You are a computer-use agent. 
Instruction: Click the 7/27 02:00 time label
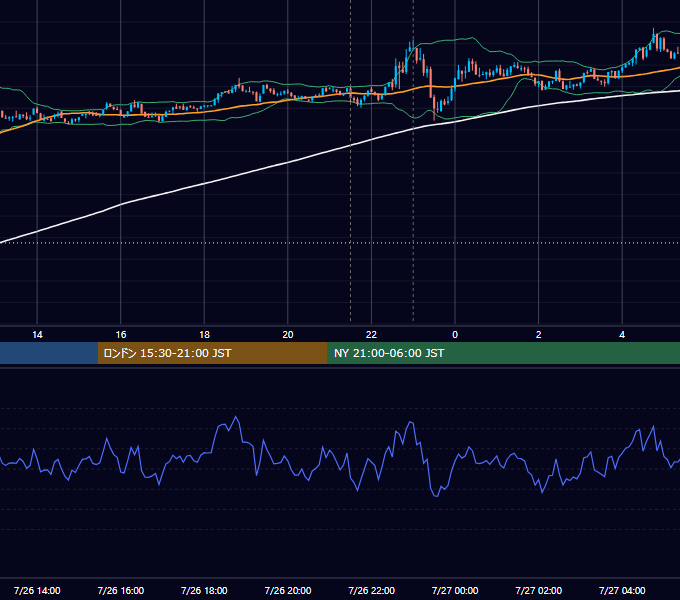coord(539,590)
